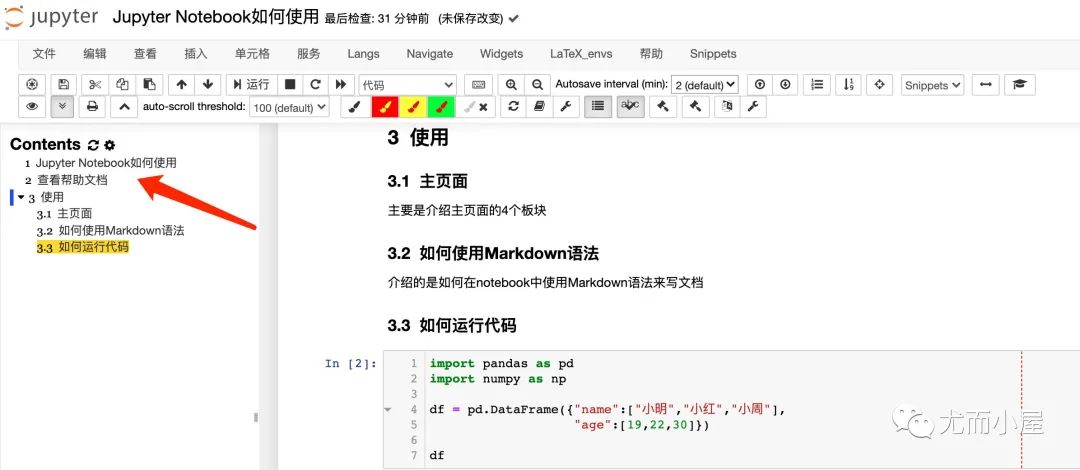Image resolution: width=1080 pixels, height=470 pixels.
Task: Collapse section 3 使用 in Contents tree
Action: [x=21, y=197]
